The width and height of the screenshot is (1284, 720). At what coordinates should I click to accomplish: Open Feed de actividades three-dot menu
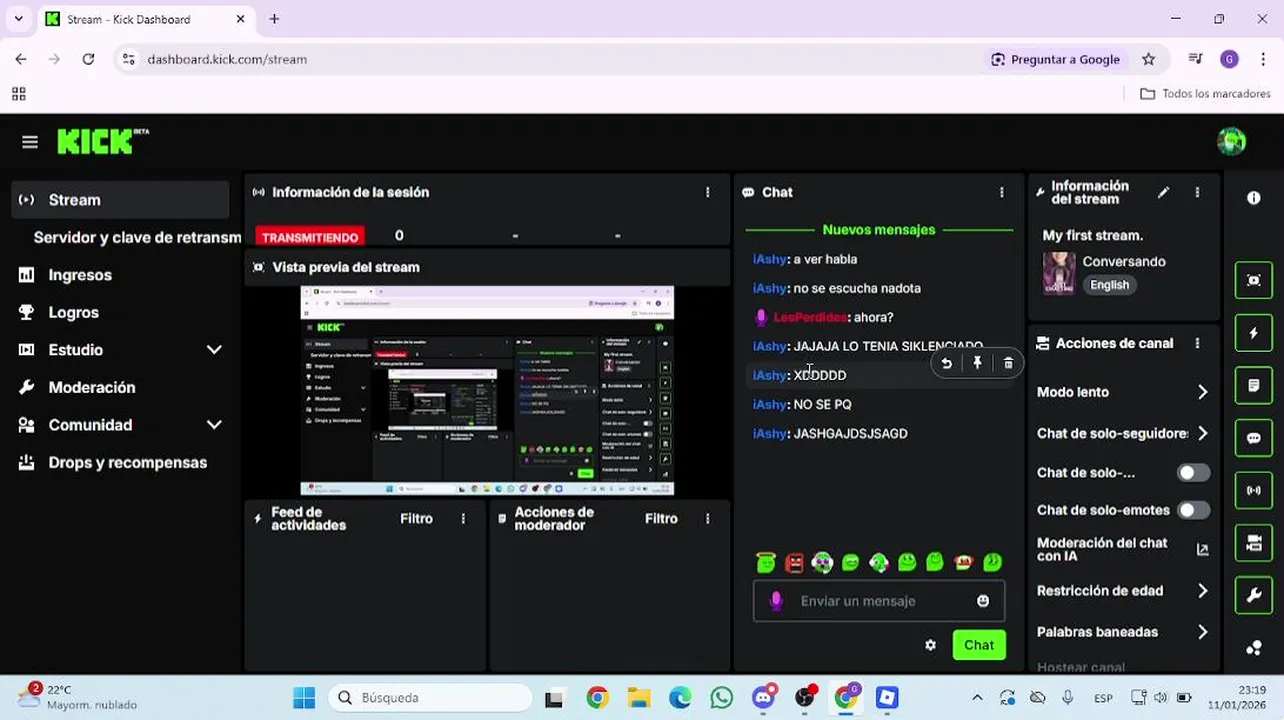coord(463,518)
